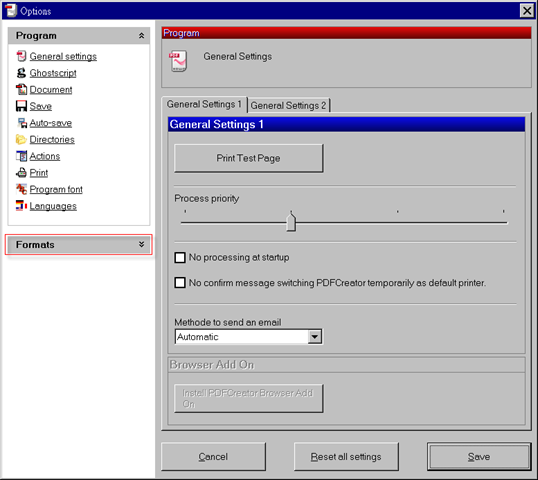Open the Print settings link
Image resolution: width=538 pixels, height=480 pixels.
[x=38, y=173]
